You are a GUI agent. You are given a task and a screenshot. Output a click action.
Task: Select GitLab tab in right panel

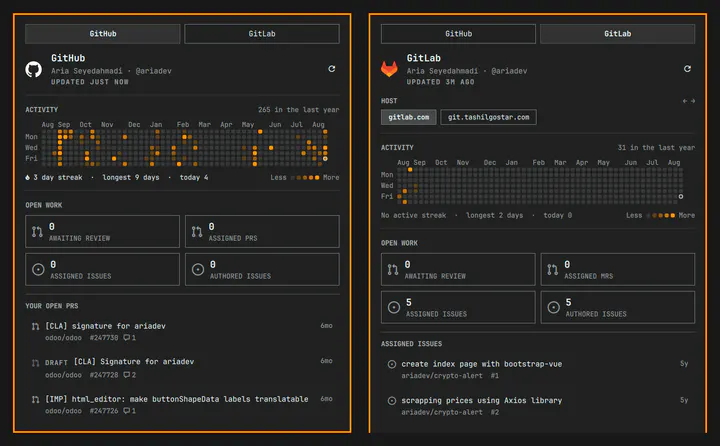[x=618, y=34]
